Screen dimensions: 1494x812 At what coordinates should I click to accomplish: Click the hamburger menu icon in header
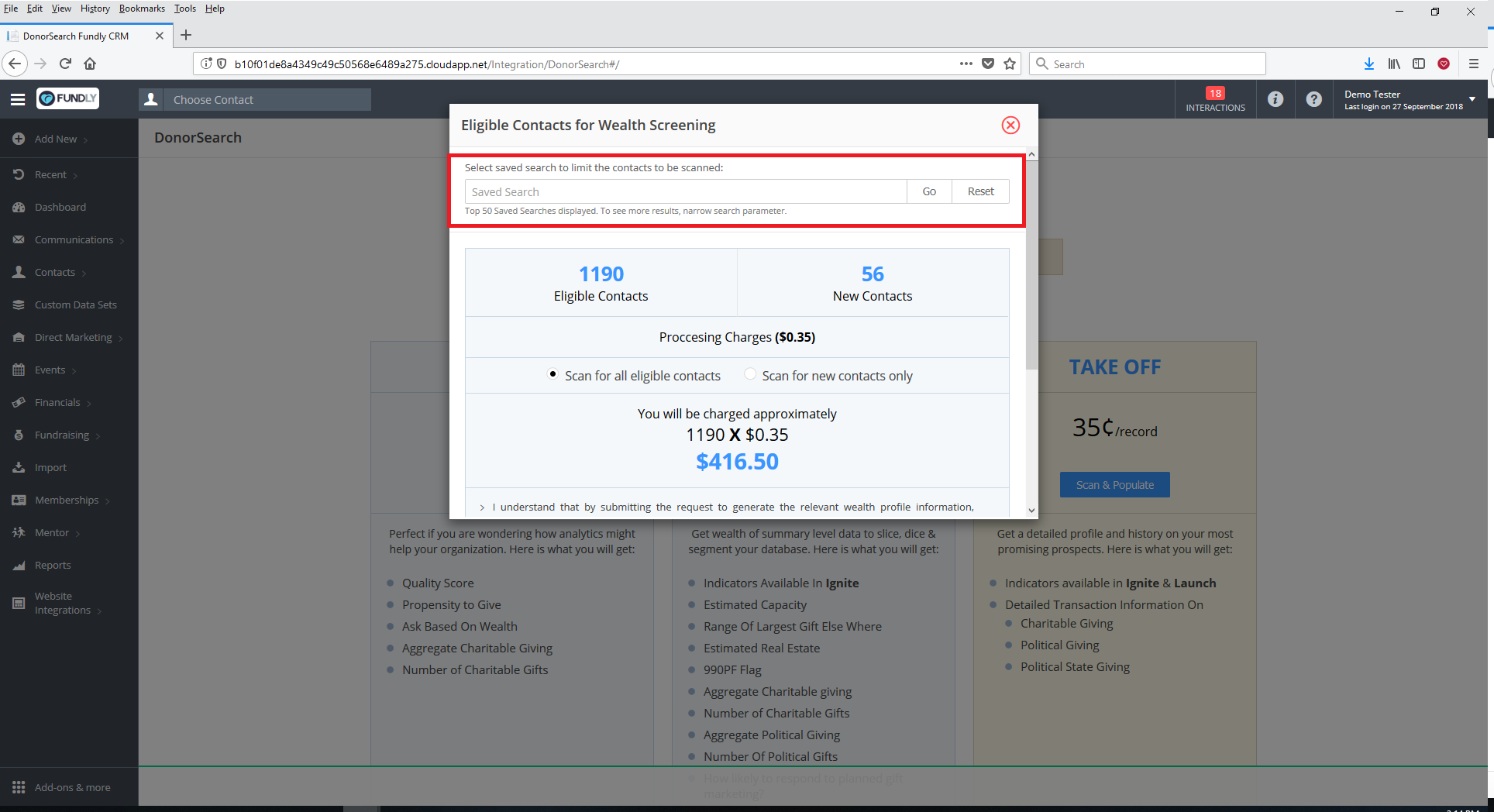point(18,99)
